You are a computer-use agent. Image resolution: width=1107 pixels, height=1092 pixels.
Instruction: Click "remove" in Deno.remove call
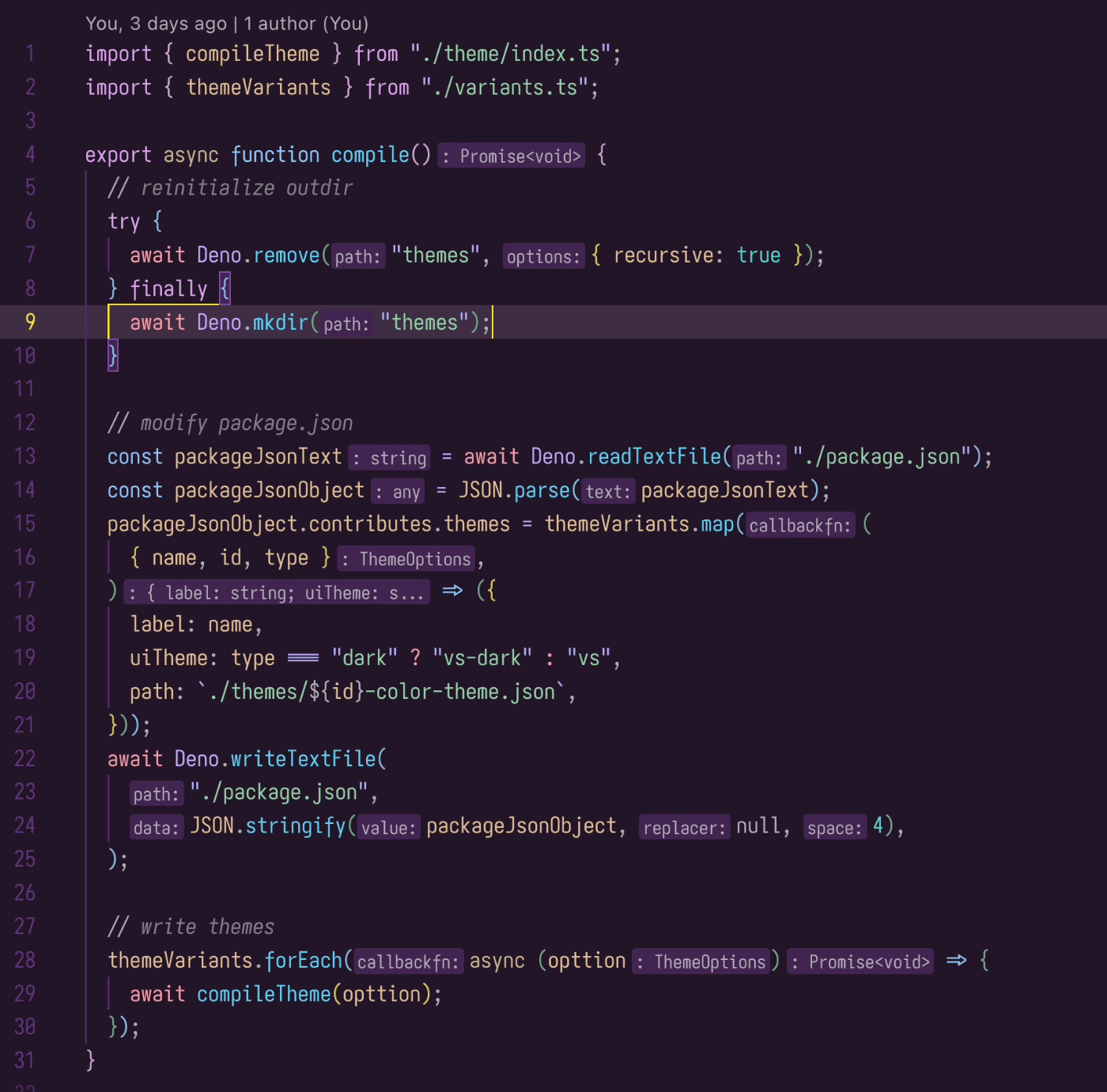tap(286, 255)
